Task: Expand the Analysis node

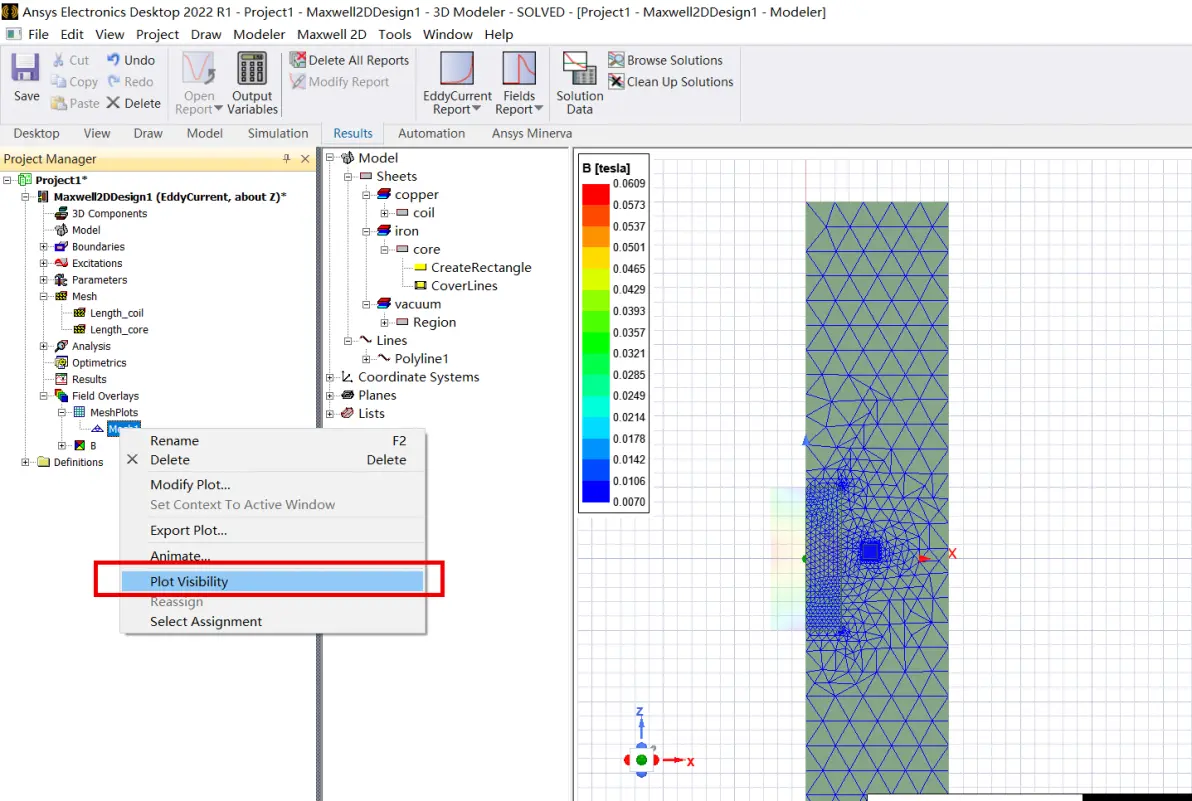Action: pyautogui.click(x=44, y=346)
